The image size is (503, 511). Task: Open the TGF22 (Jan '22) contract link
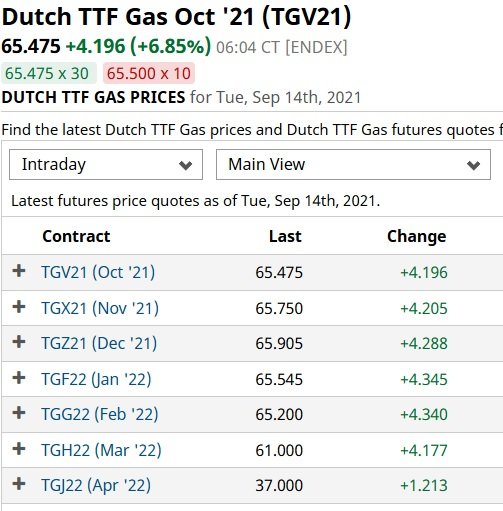(x=96, y=380)
